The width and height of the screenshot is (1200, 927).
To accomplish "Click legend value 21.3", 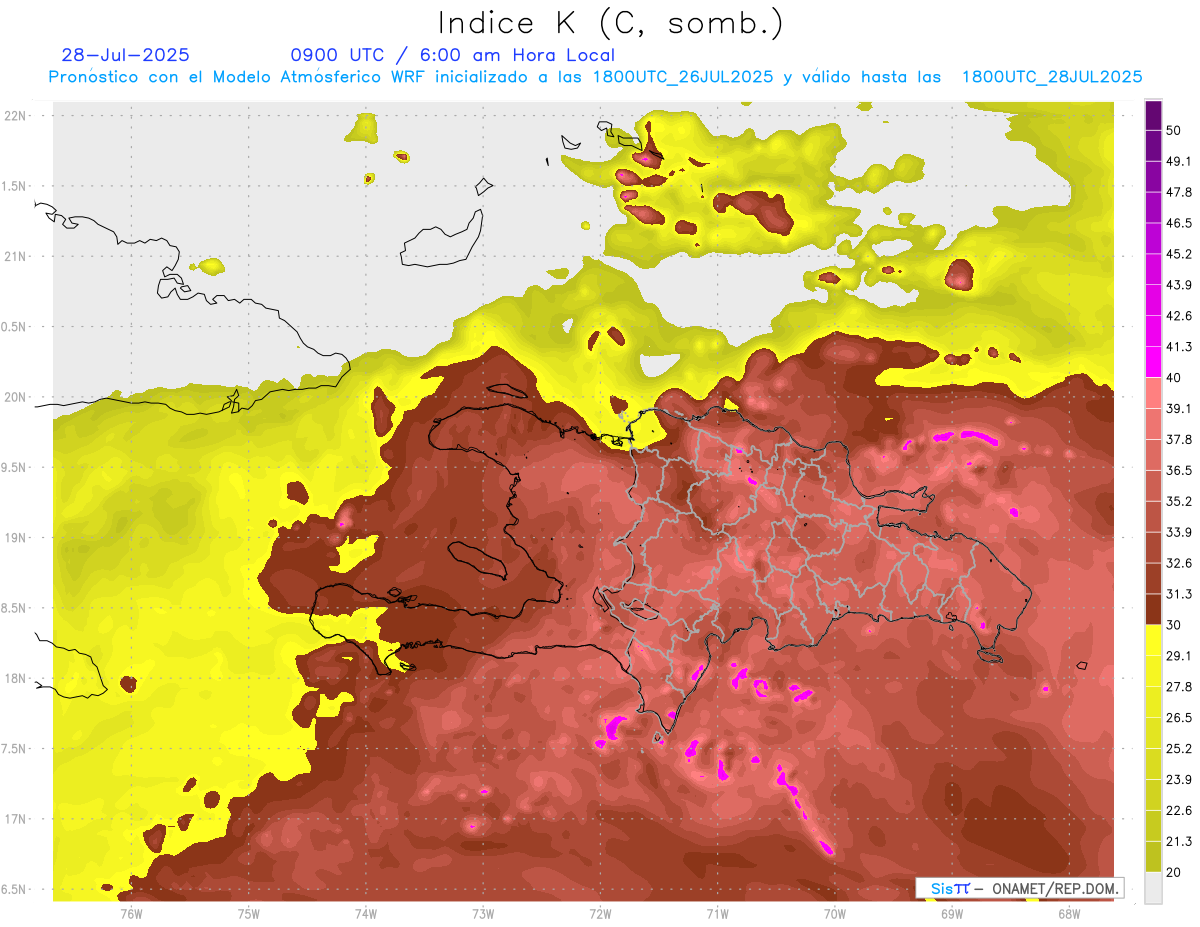I will [x=1178, y=841].
